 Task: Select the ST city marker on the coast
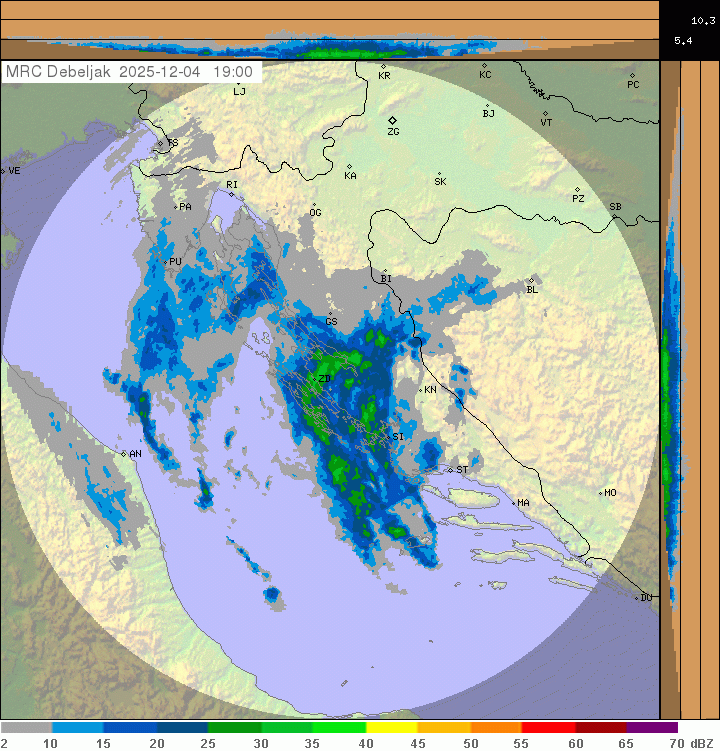coord(450,470)
